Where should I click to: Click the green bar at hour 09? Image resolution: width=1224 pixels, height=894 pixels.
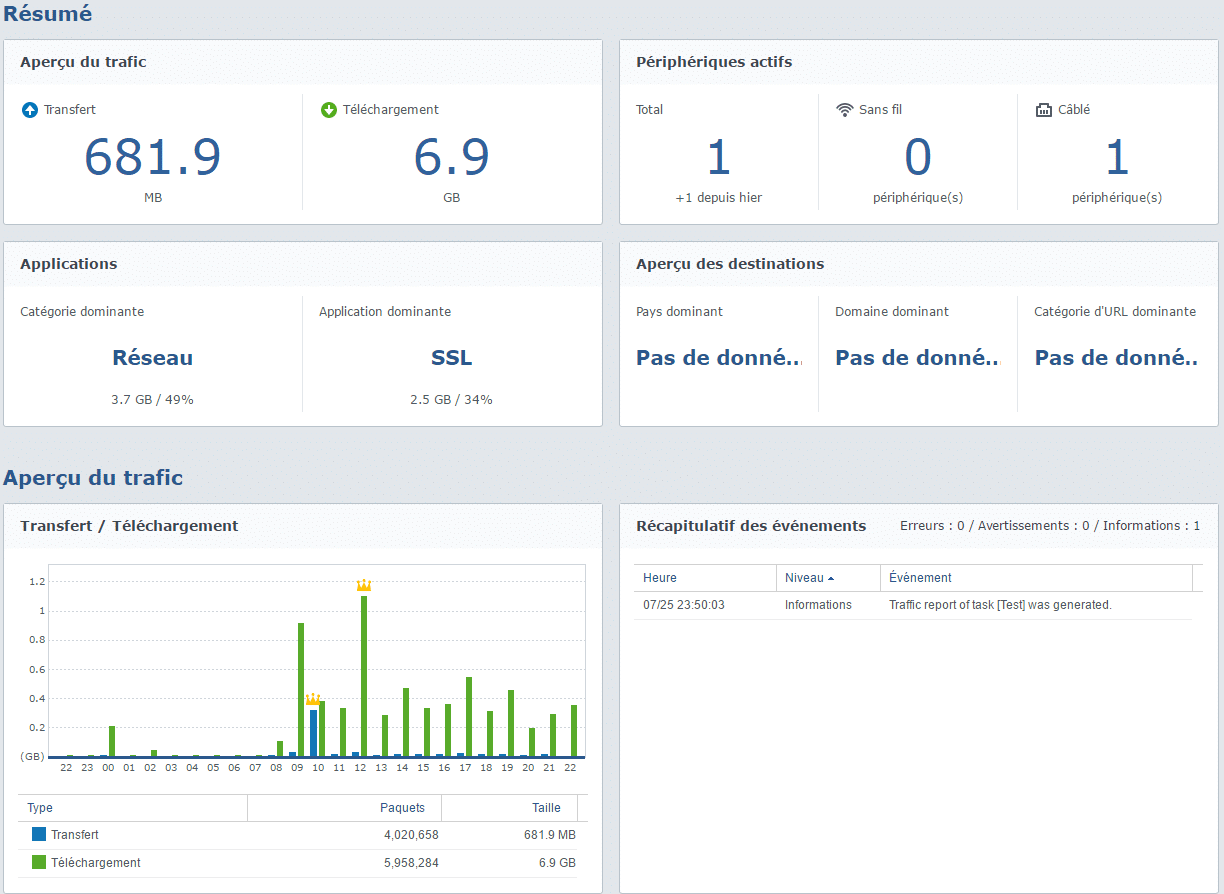(x=301, y=690)
